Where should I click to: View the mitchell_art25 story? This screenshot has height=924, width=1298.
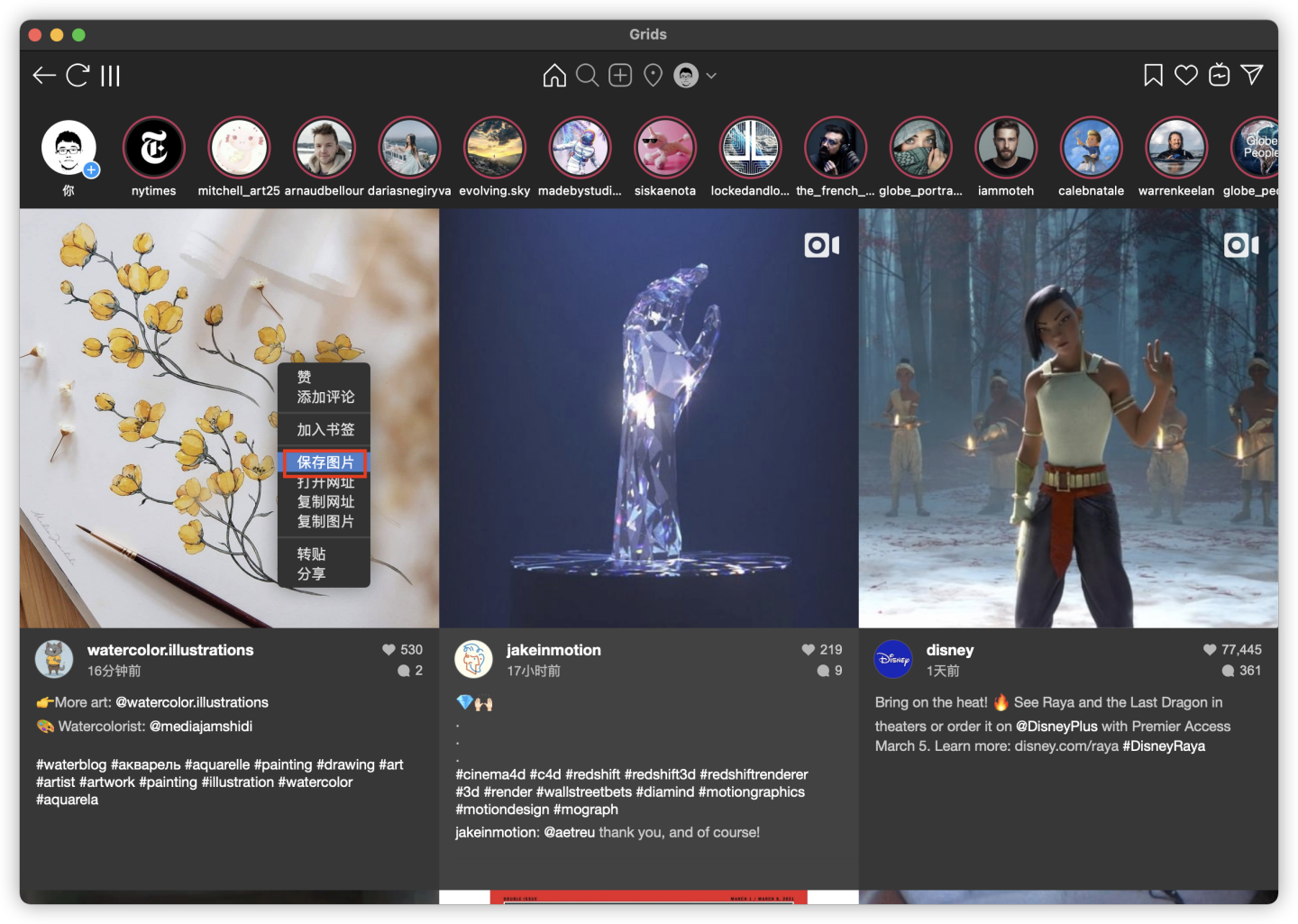point(239,148)
